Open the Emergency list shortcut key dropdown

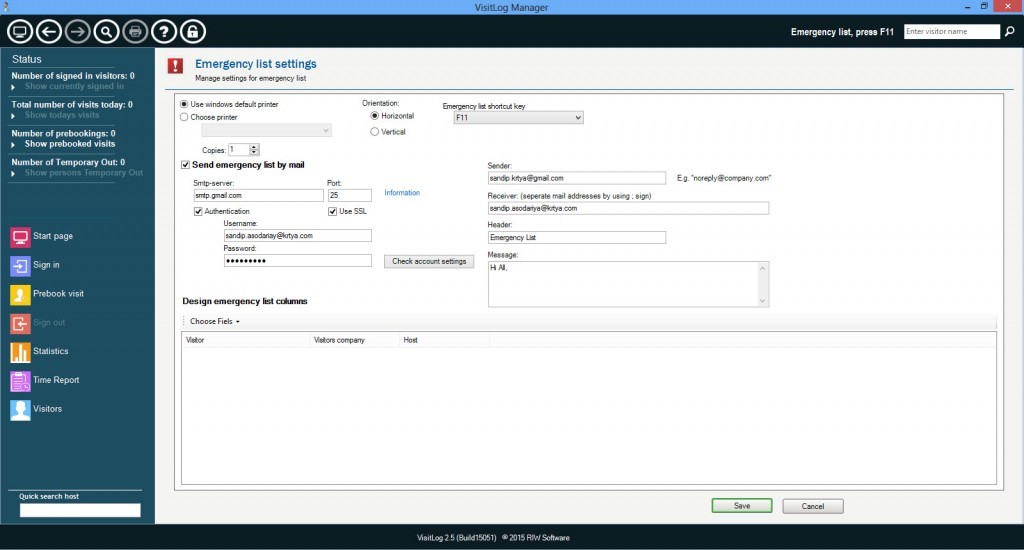[519, 118]
